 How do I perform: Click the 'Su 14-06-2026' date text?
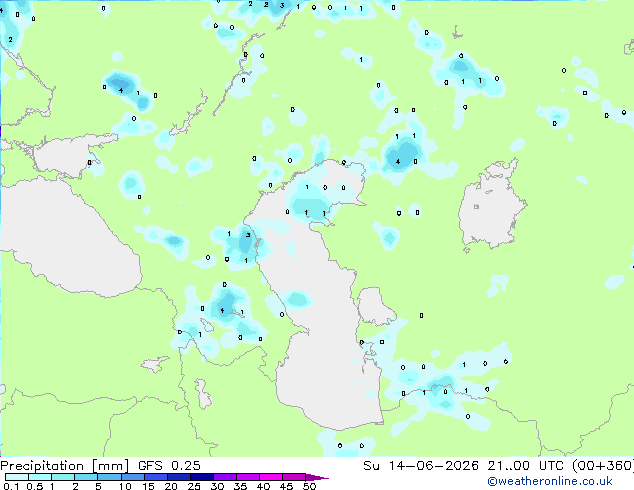[x=421, y=466]
